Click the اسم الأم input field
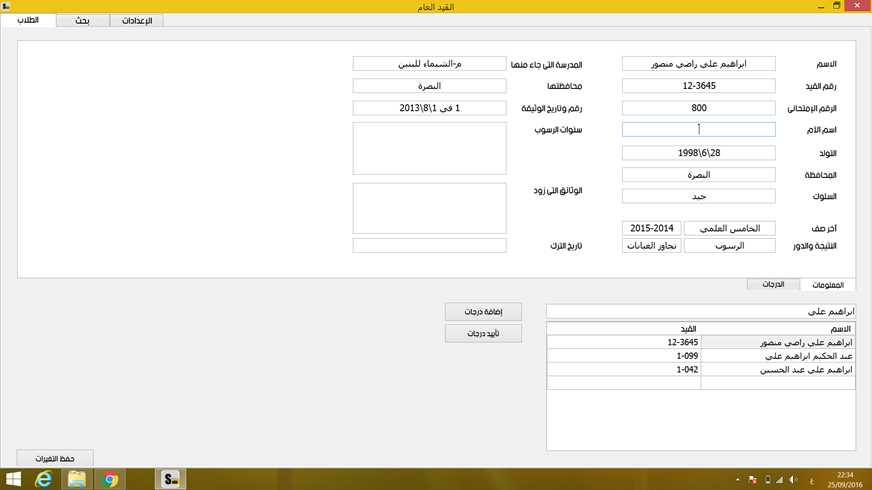Viewport: 872px width, 490px height. click(x=698, y=129)
